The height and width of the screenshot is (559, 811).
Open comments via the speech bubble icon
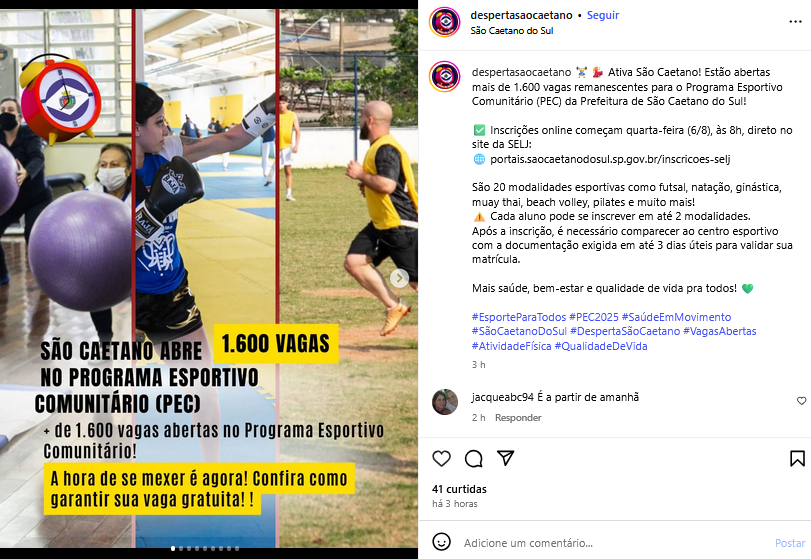click(473, 459)
